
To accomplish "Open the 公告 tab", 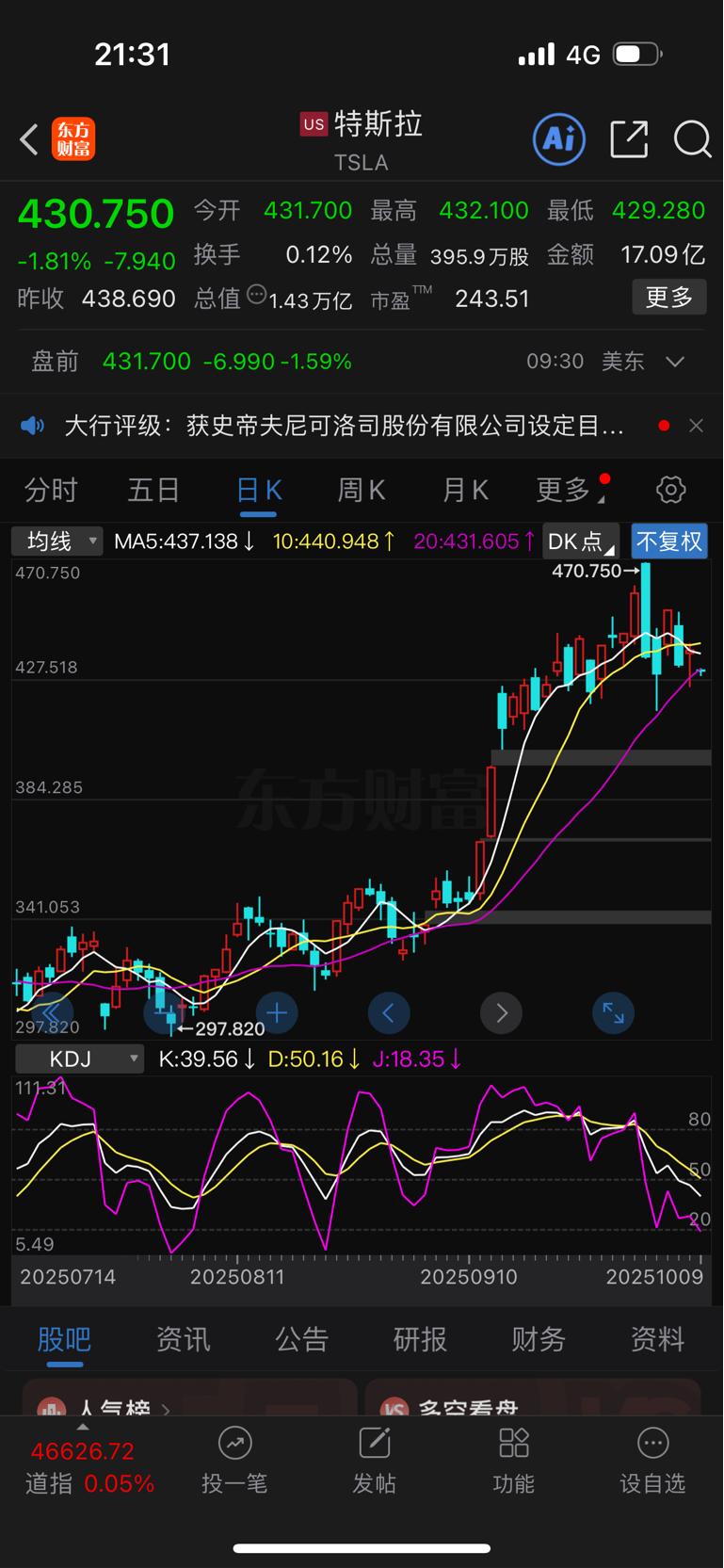I will tap(301, 1339).
